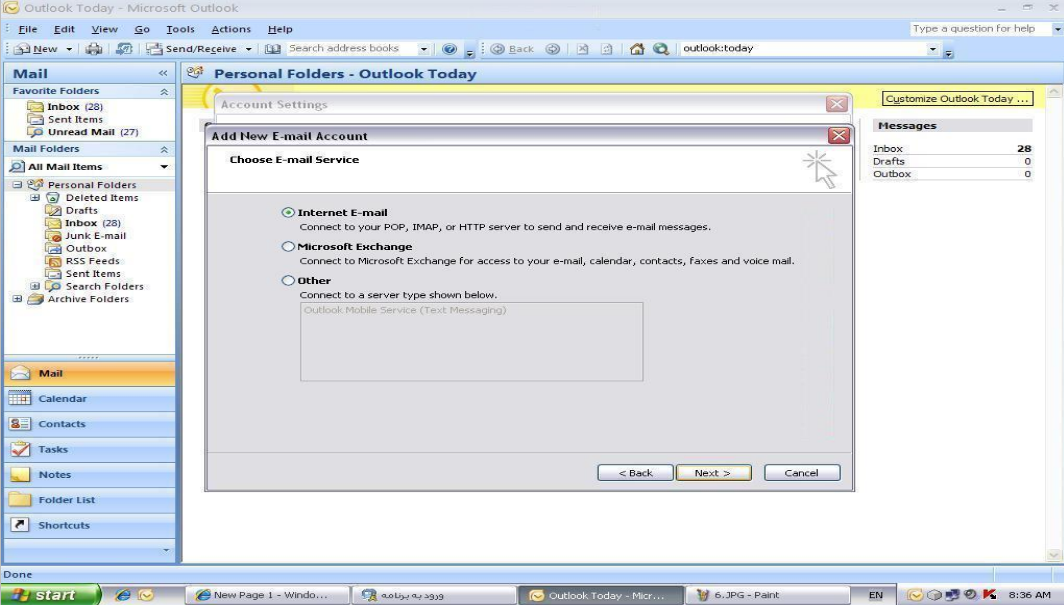Open the View menu
Viewport: 1064px width, 605px height.
pos(104,29)
